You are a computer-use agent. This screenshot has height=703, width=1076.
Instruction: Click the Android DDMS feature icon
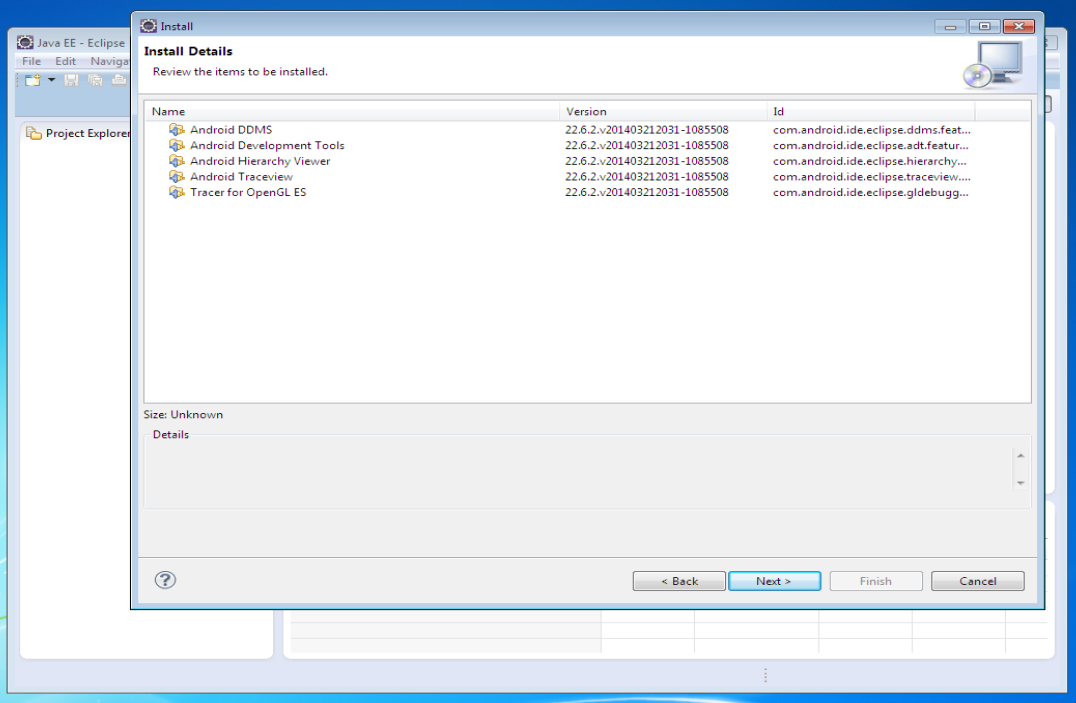176,129
